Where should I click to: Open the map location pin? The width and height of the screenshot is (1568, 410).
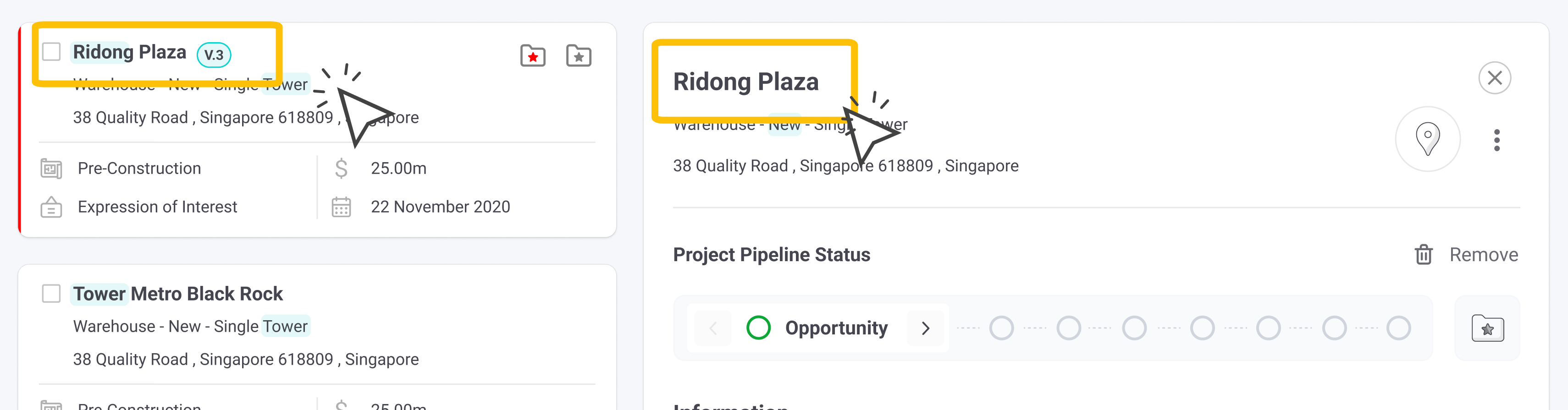click(1427, 139)
